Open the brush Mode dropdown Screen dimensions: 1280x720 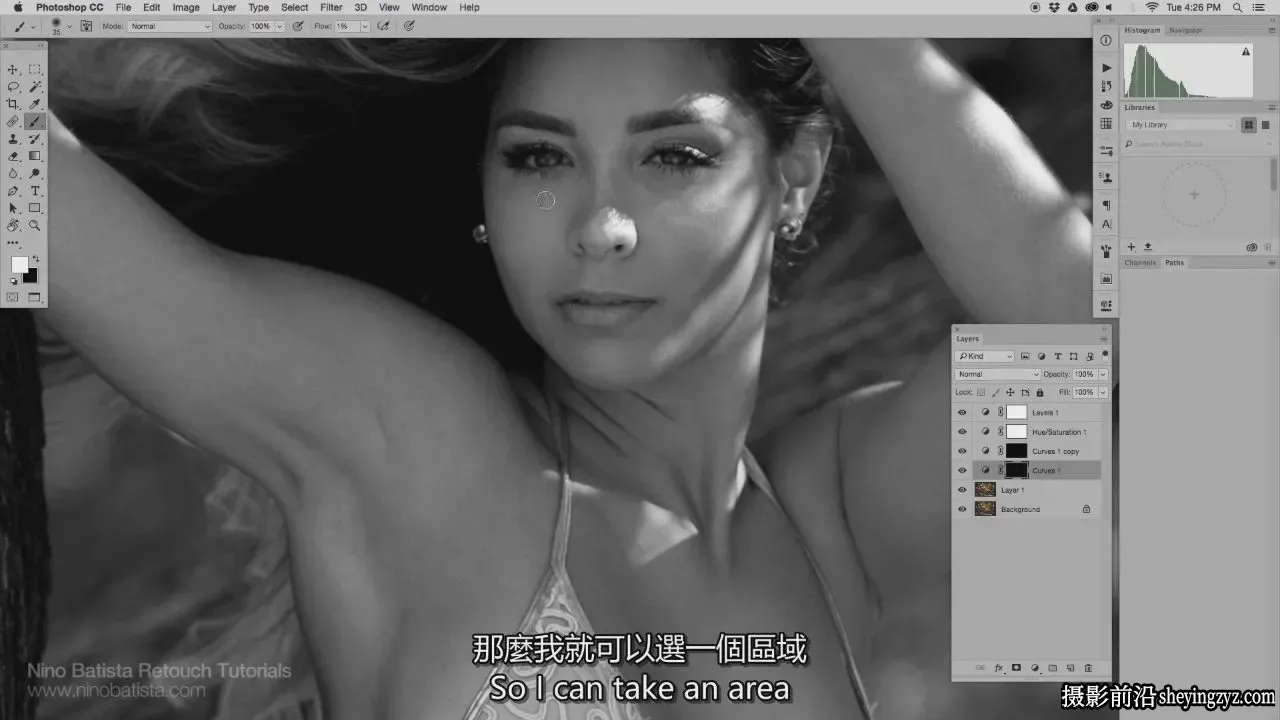pyautogui.click(x=171, y=26)
